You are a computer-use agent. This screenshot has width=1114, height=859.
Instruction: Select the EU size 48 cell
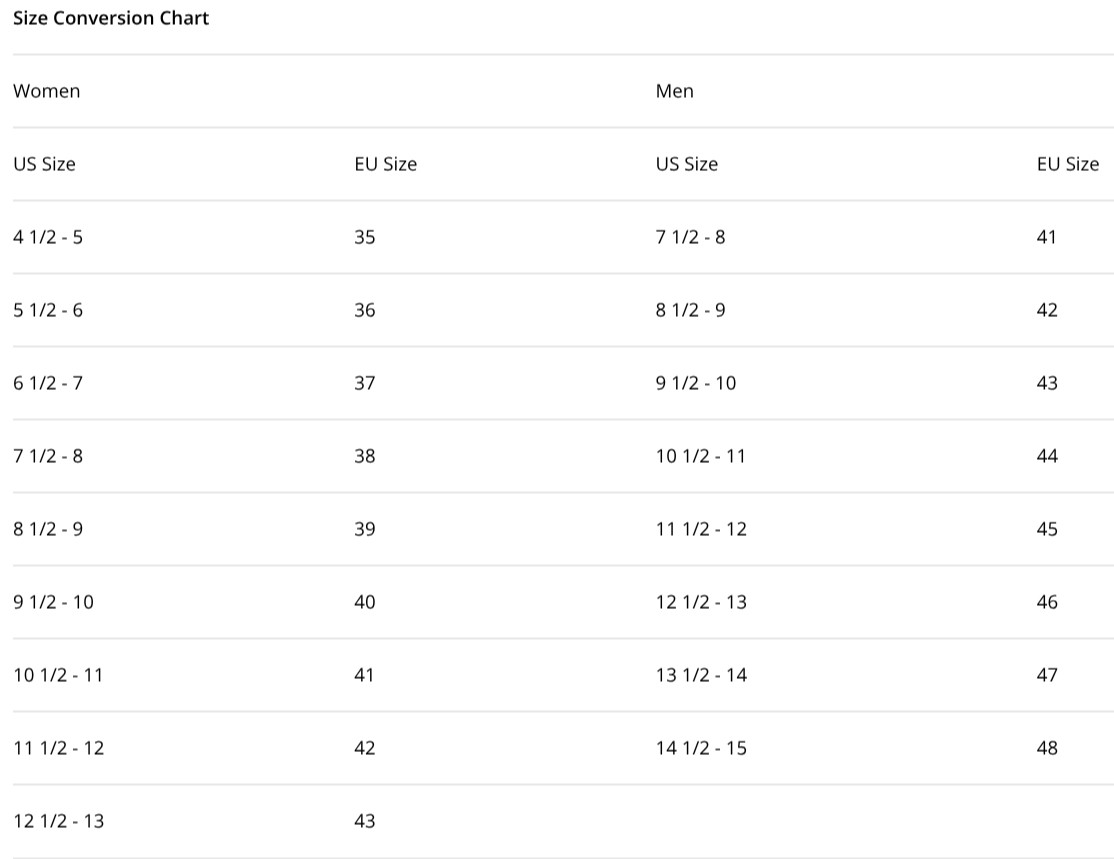[x=1047, y=748]
